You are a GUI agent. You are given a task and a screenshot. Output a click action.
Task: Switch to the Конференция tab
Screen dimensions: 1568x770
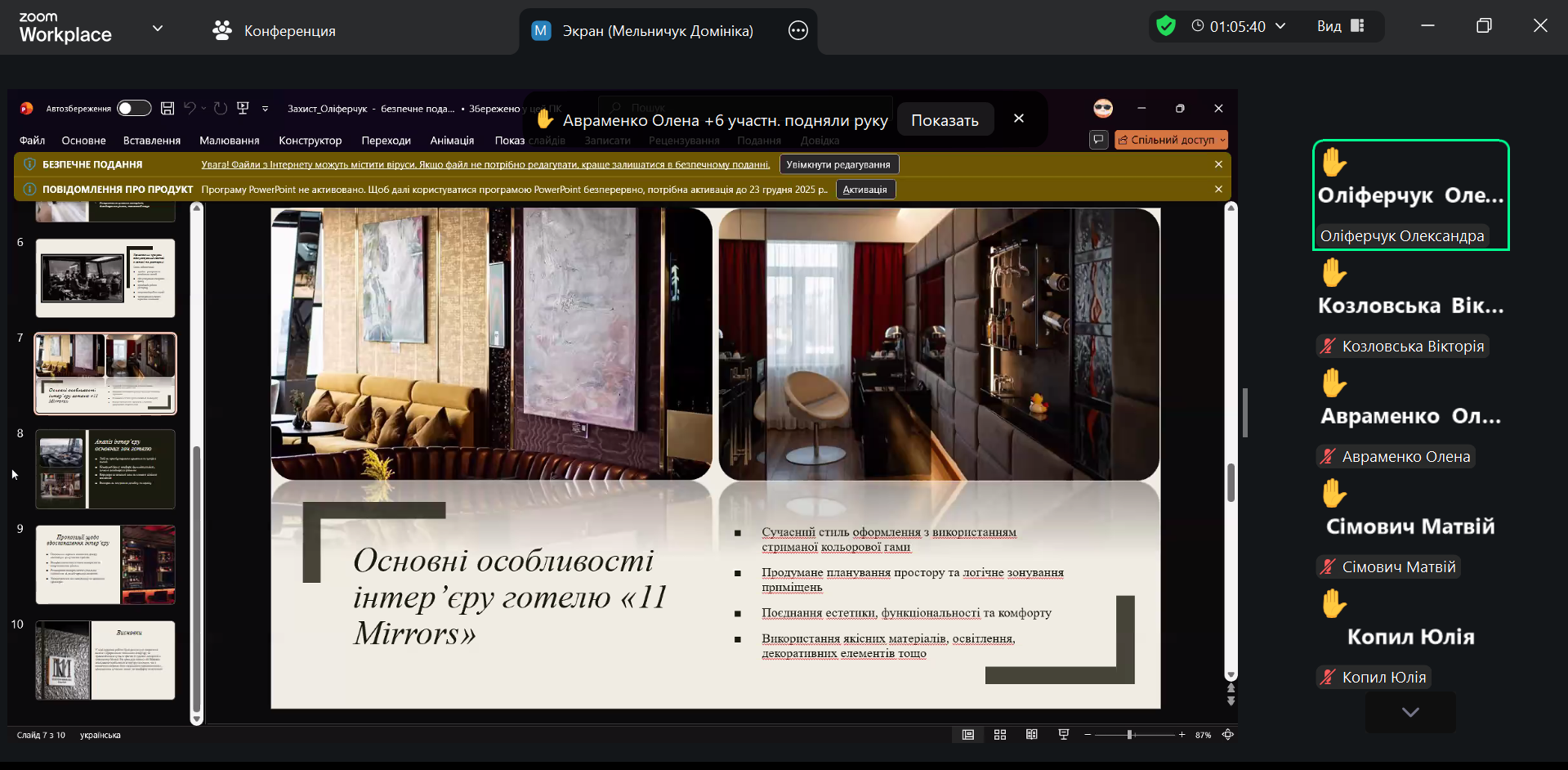coord(275,31)
